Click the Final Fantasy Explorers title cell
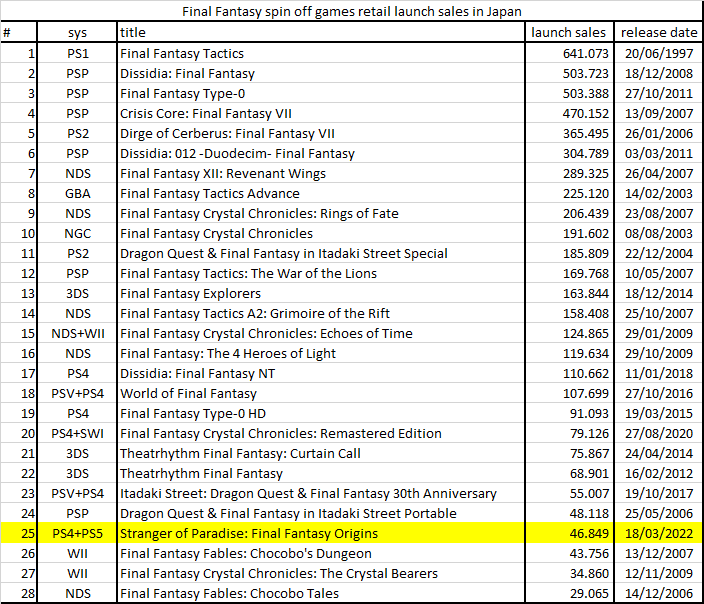Image resolution: width=704 pixels, height=604 pixels. (190, 293)
